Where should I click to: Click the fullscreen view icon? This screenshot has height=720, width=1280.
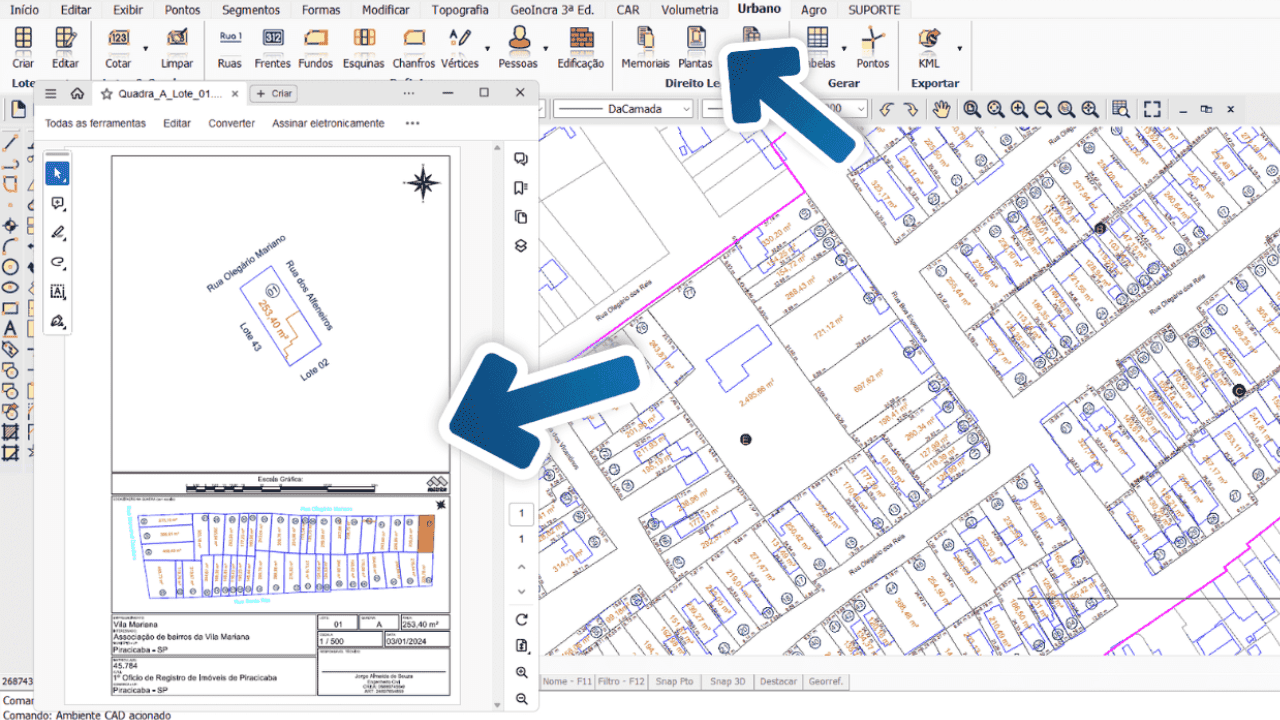pyautogui.click(x=1152, y=109)
